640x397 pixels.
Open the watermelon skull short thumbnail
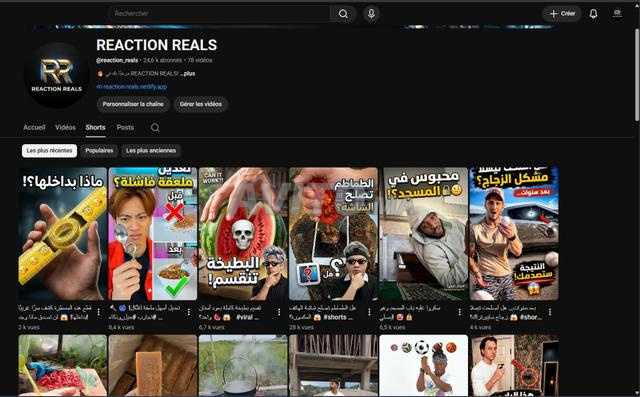pos(243,234)
